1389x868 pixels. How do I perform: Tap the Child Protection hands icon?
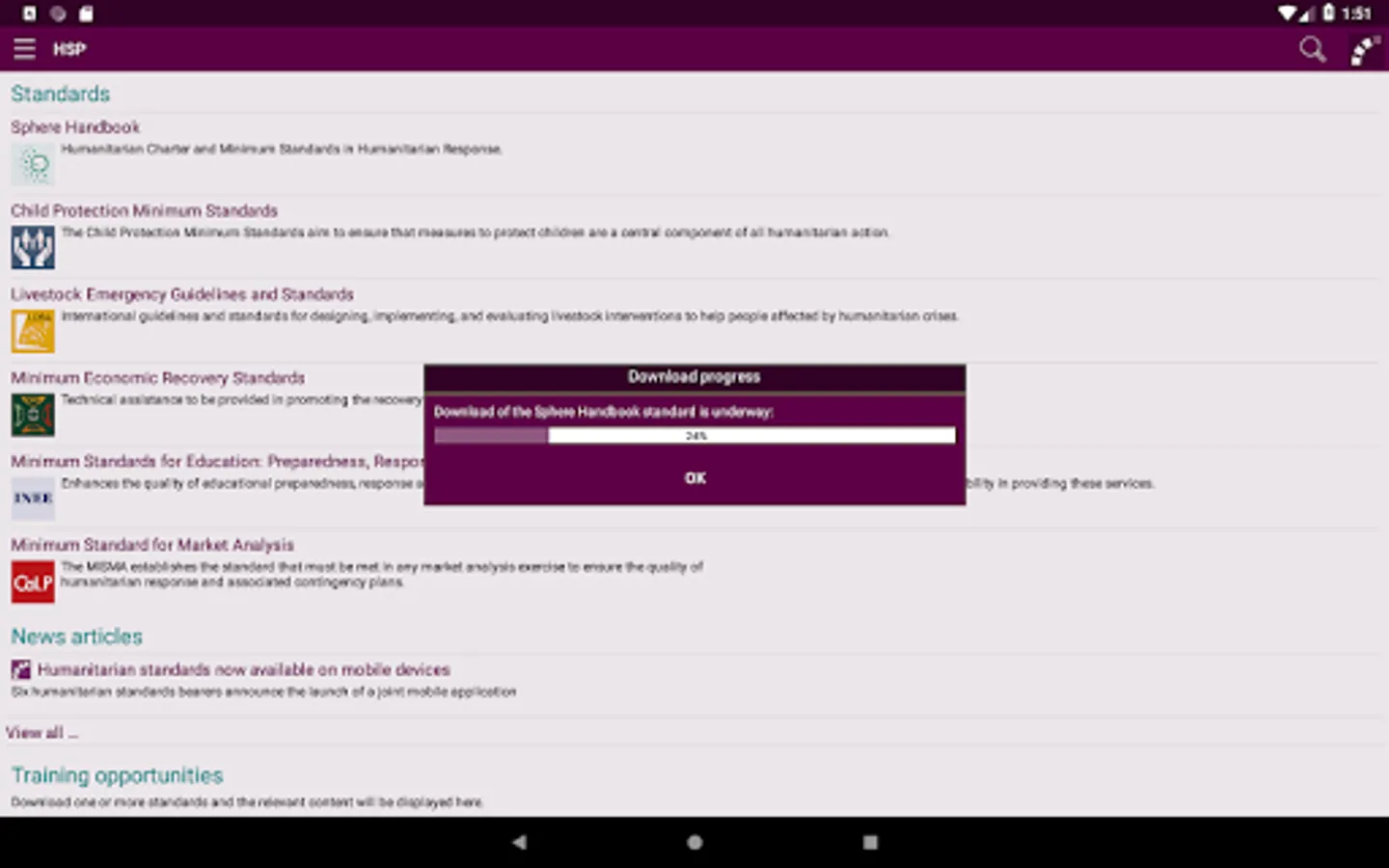click(33, 248)
